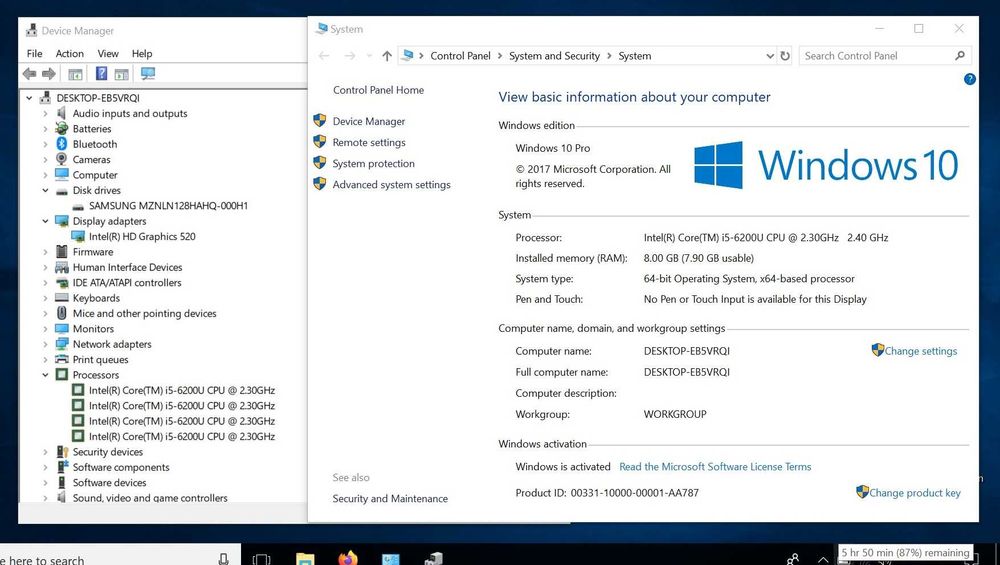Open Help menu in Device Manager
This screenshot has height=565, width=1000.
pos(142,54)
